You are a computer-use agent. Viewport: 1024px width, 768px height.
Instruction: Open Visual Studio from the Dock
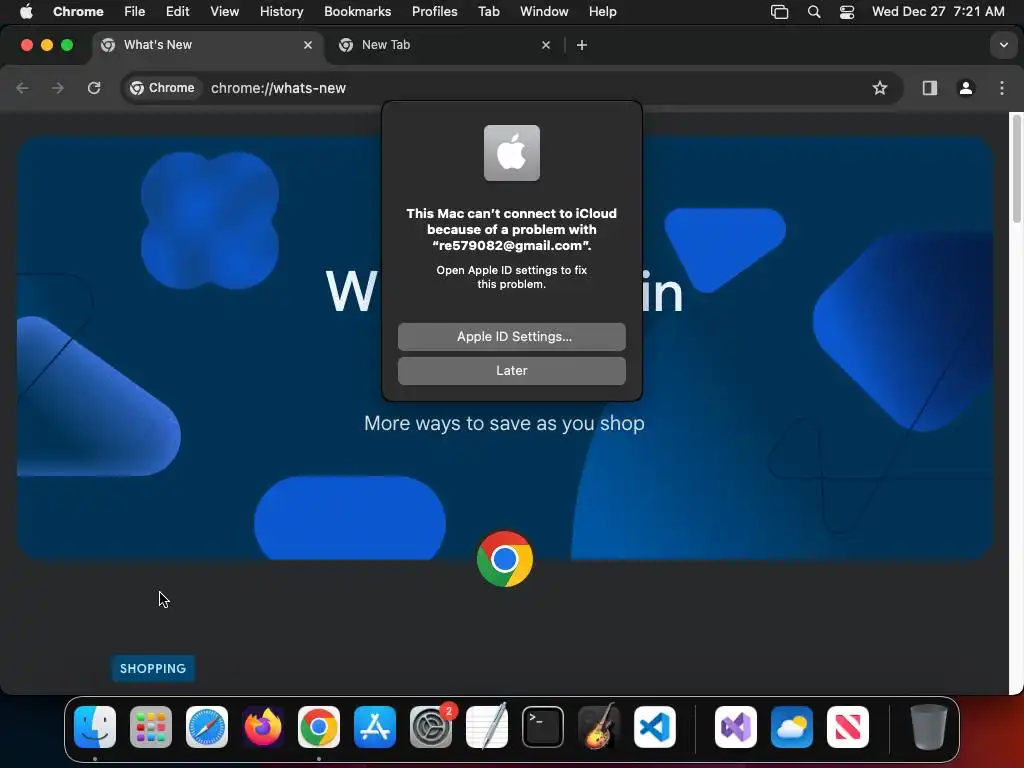click(736, 727)
